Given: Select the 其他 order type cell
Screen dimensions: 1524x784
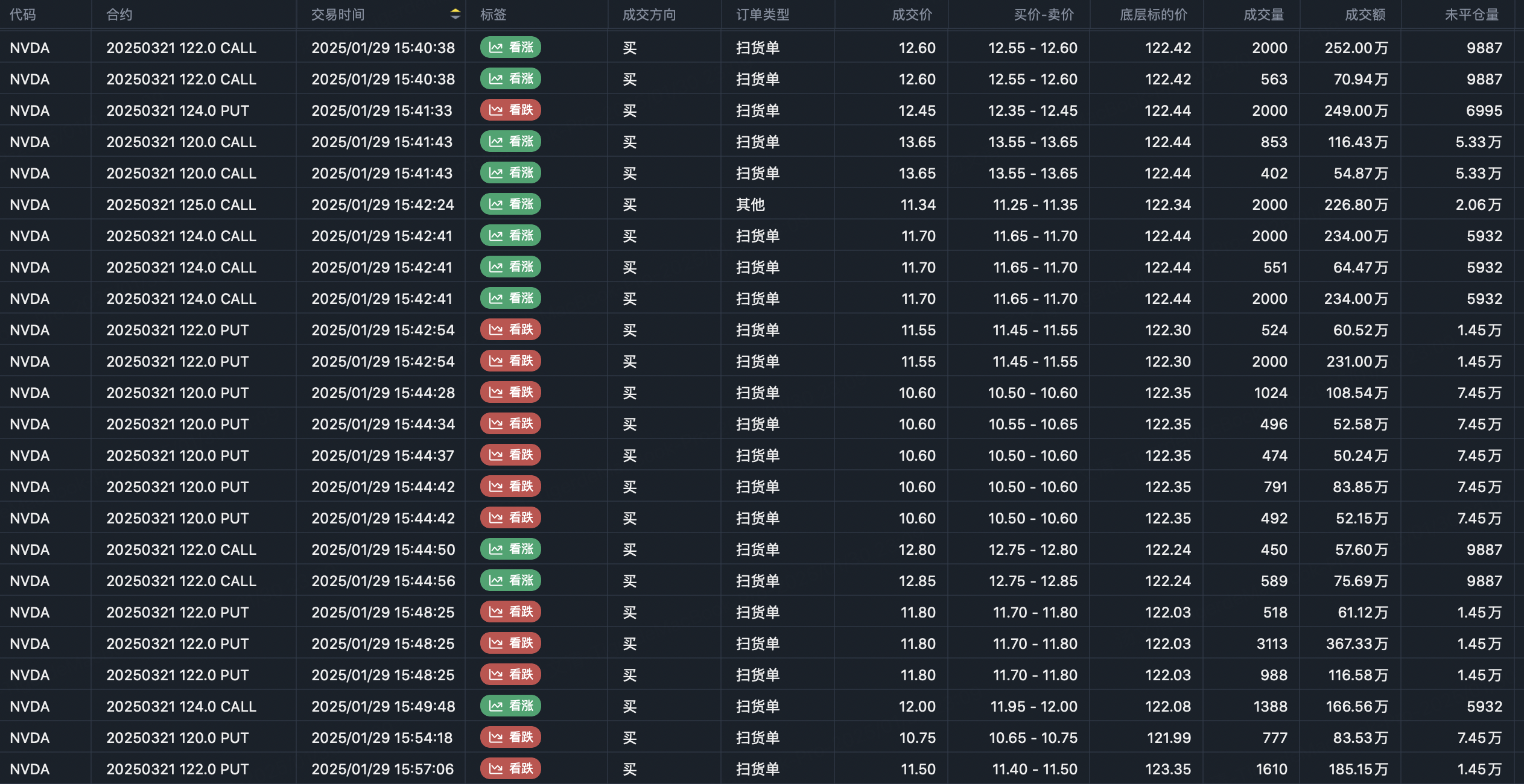Looking at the screenshot, I should click(x=750, y=204).
